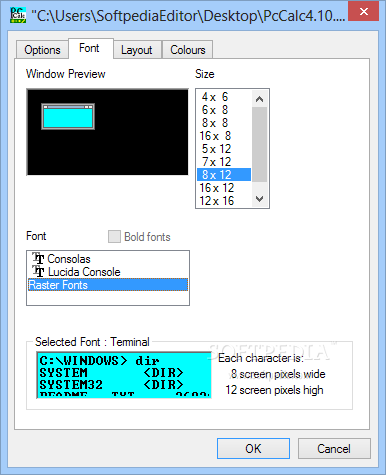Image resolution: width=386 pixels, height=475 pixels.
Task: Select size 6 x 8
Action: point(224,110)
